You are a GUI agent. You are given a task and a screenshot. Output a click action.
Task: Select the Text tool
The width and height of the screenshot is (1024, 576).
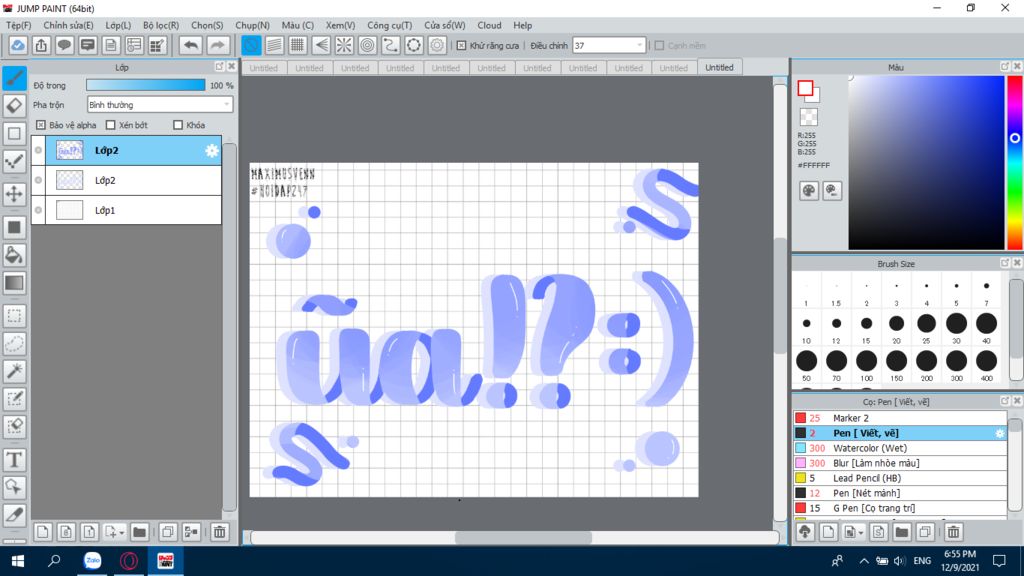point(14,460)
